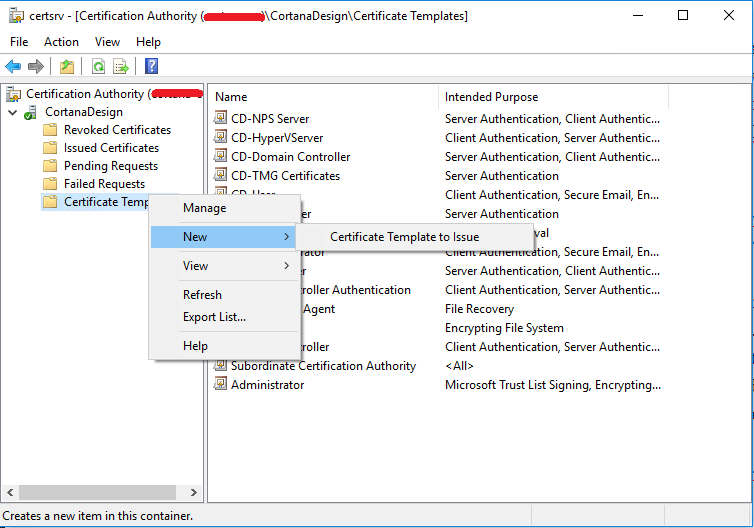754x528 pixels.
Task: Click the Failed Requests folder icon
Action: coord(50,184)
